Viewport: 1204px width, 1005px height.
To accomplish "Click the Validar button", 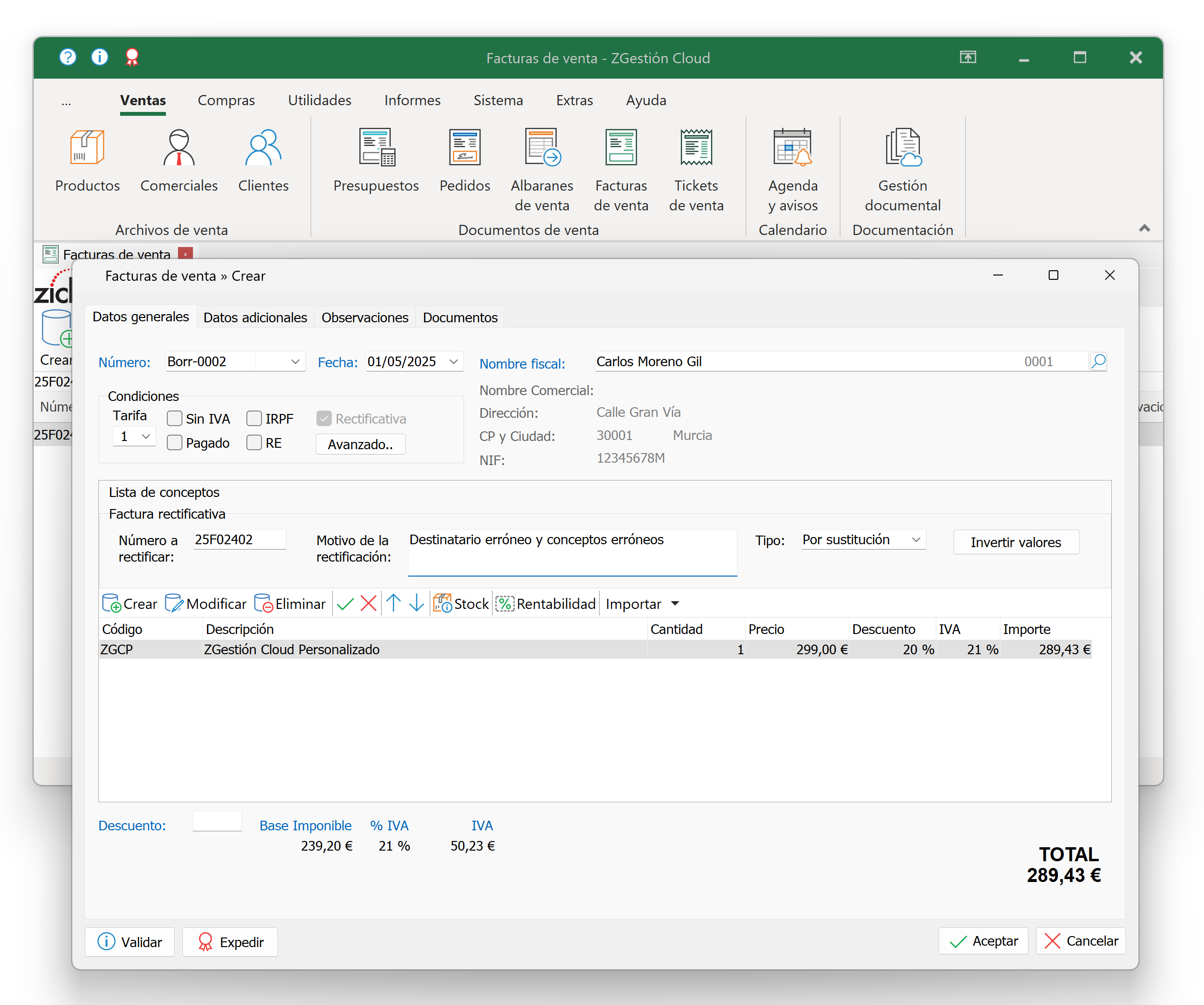I will (130, 942).
